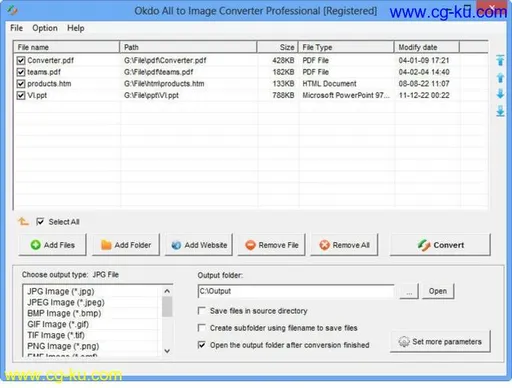Click the 182KB size cell

click(283, 72)
